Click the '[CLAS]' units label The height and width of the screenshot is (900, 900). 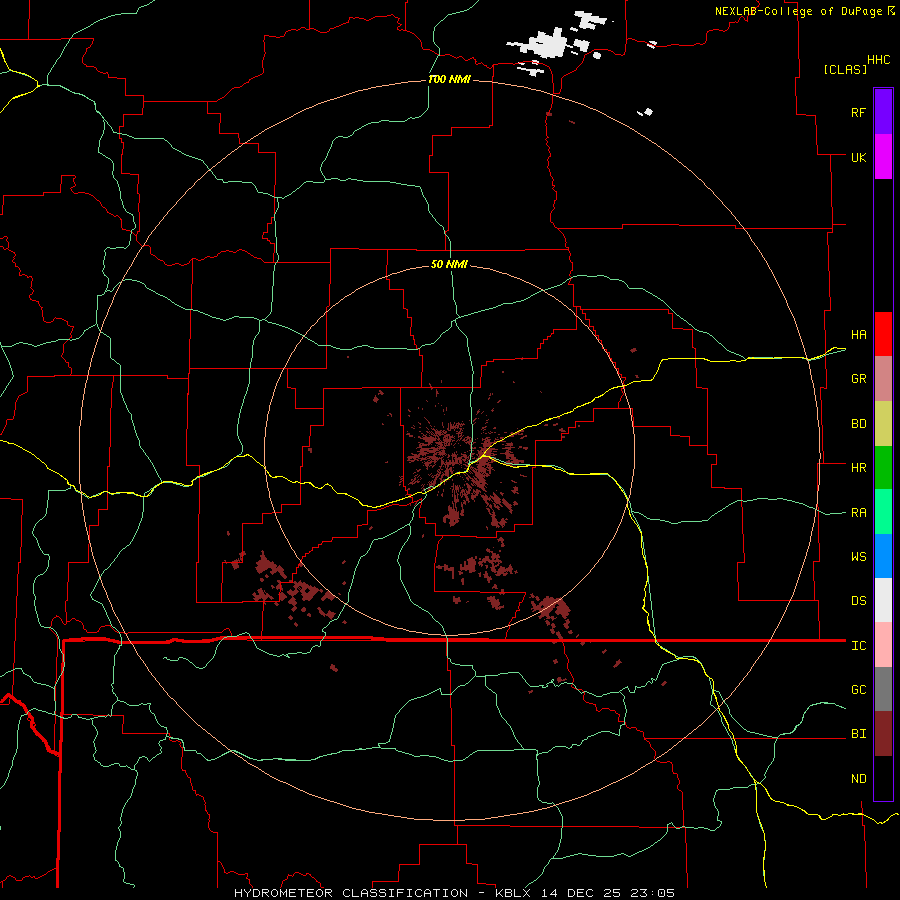pos(845,69)
